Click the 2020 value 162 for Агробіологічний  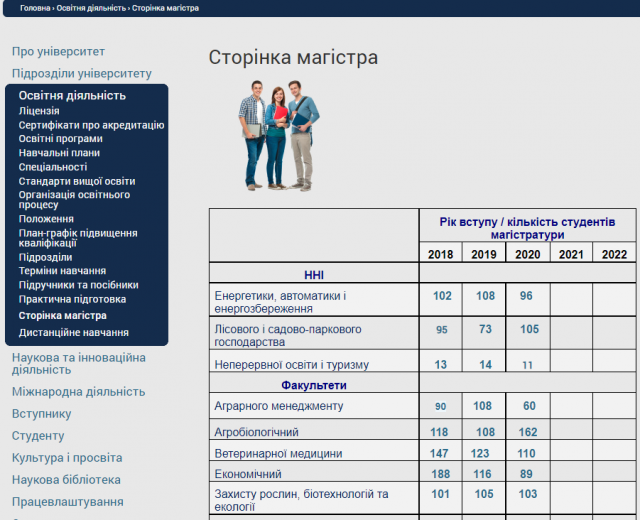point(528,432)
